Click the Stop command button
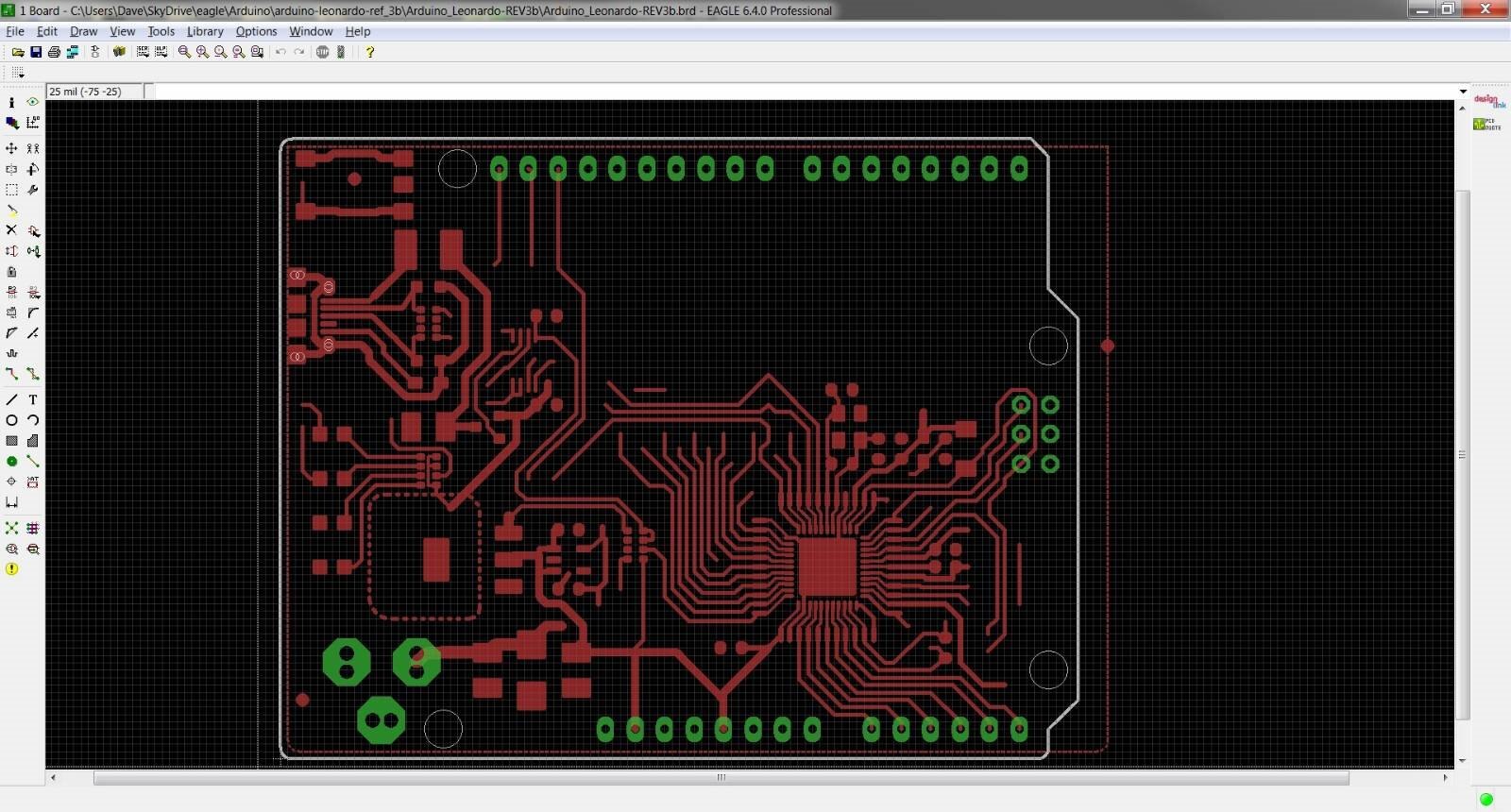 click(323, 52)
